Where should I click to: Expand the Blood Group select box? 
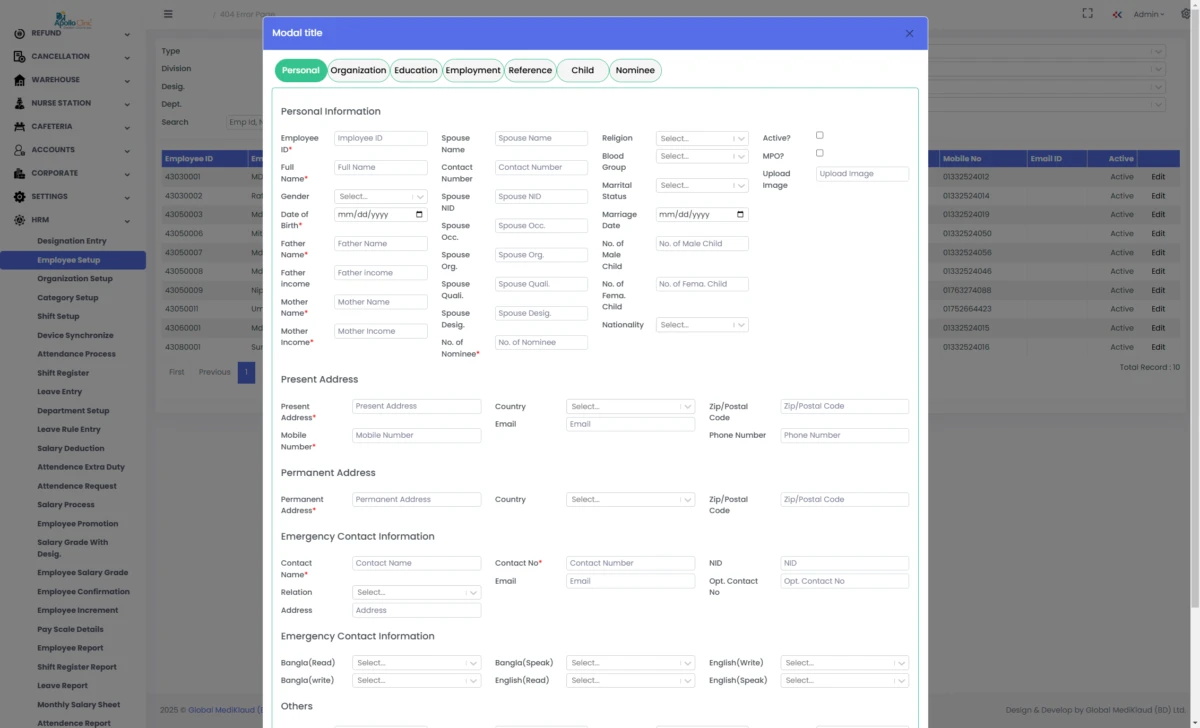tap(701, 156)
